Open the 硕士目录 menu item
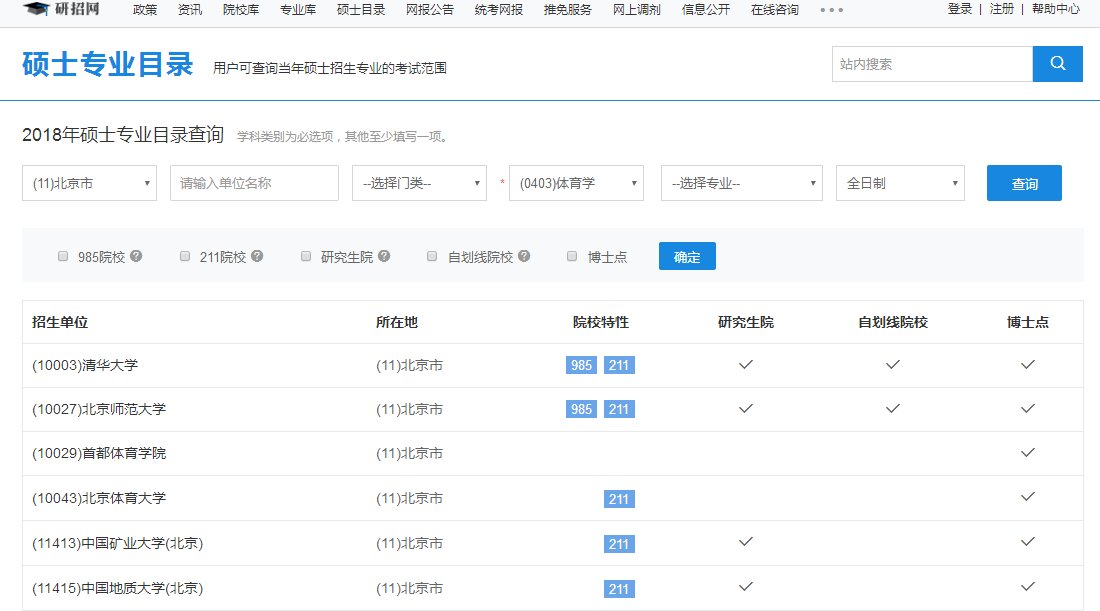 360,11
